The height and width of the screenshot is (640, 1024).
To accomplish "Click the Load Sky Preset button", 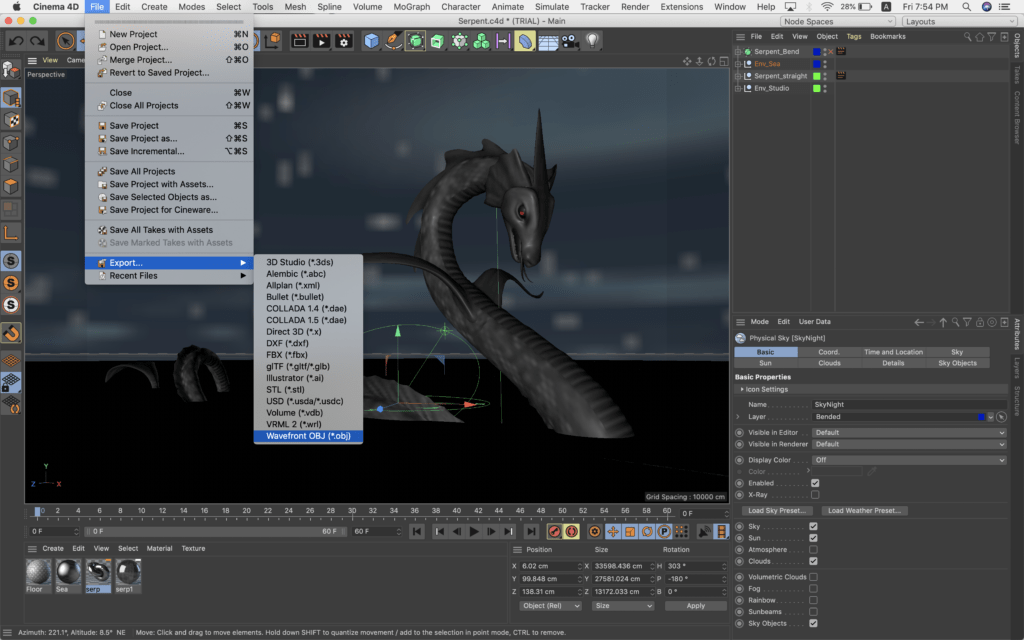I will point(776,510).
